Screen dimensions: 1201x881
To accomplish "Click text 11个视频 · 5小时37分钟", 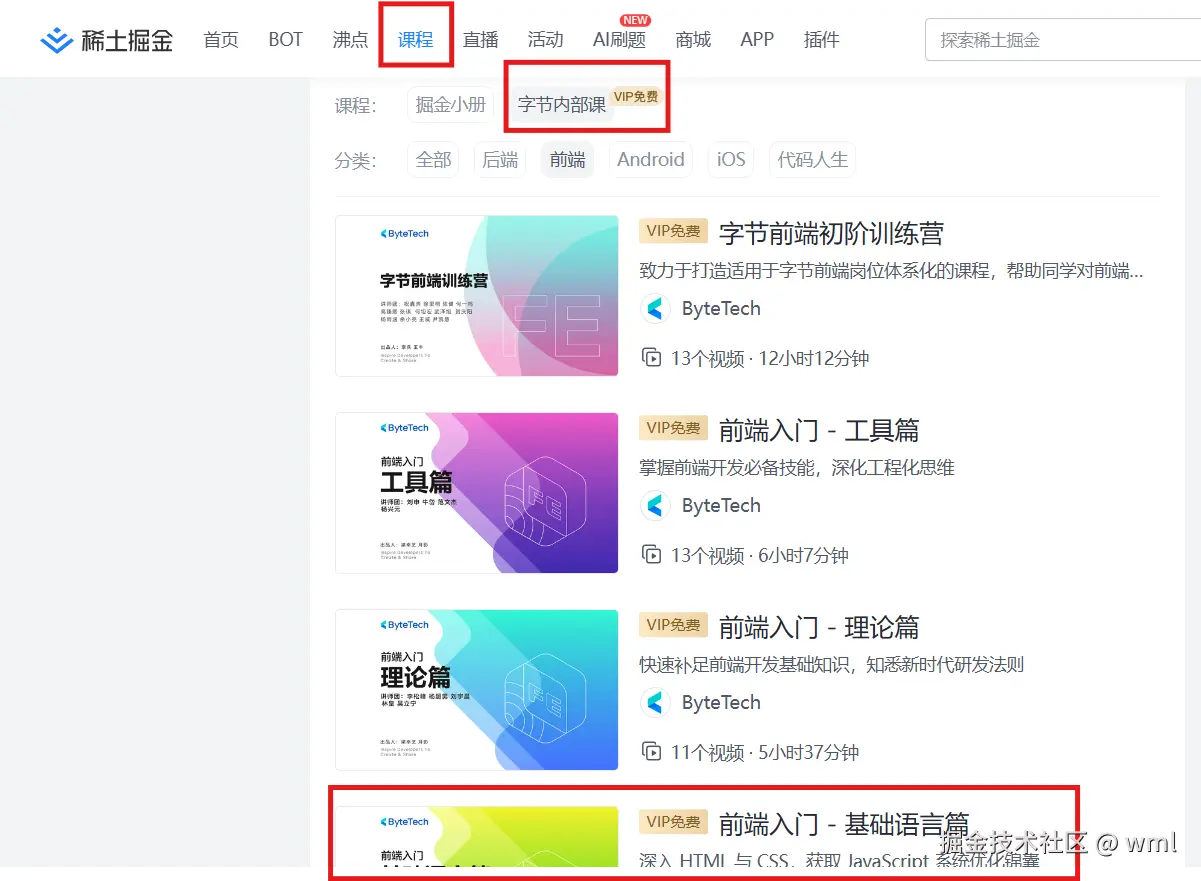I will (765, 752).
